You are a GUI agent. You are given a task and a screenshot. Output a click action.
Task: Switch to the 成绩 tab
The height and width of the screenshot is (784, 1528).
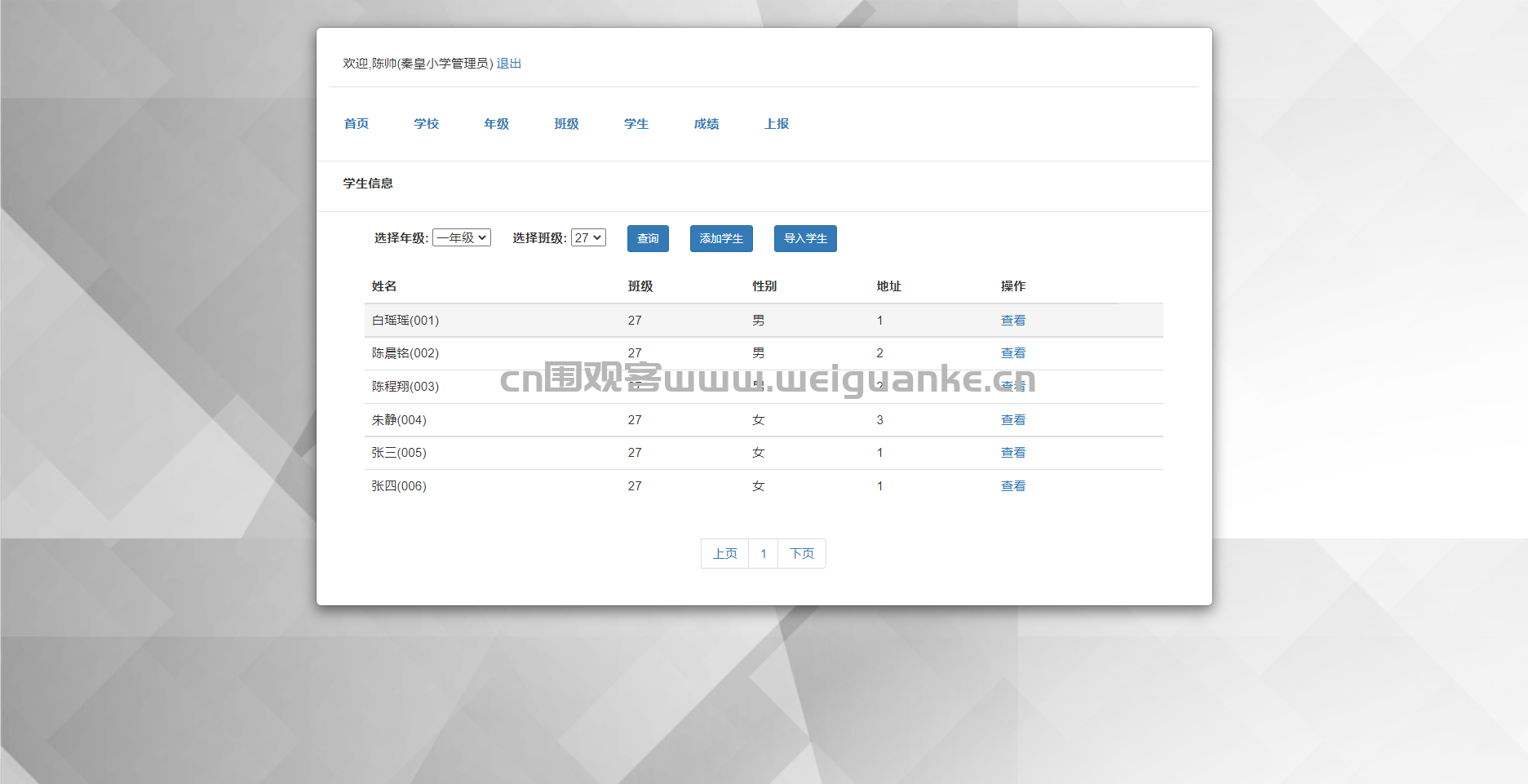(x=706, y=124)
